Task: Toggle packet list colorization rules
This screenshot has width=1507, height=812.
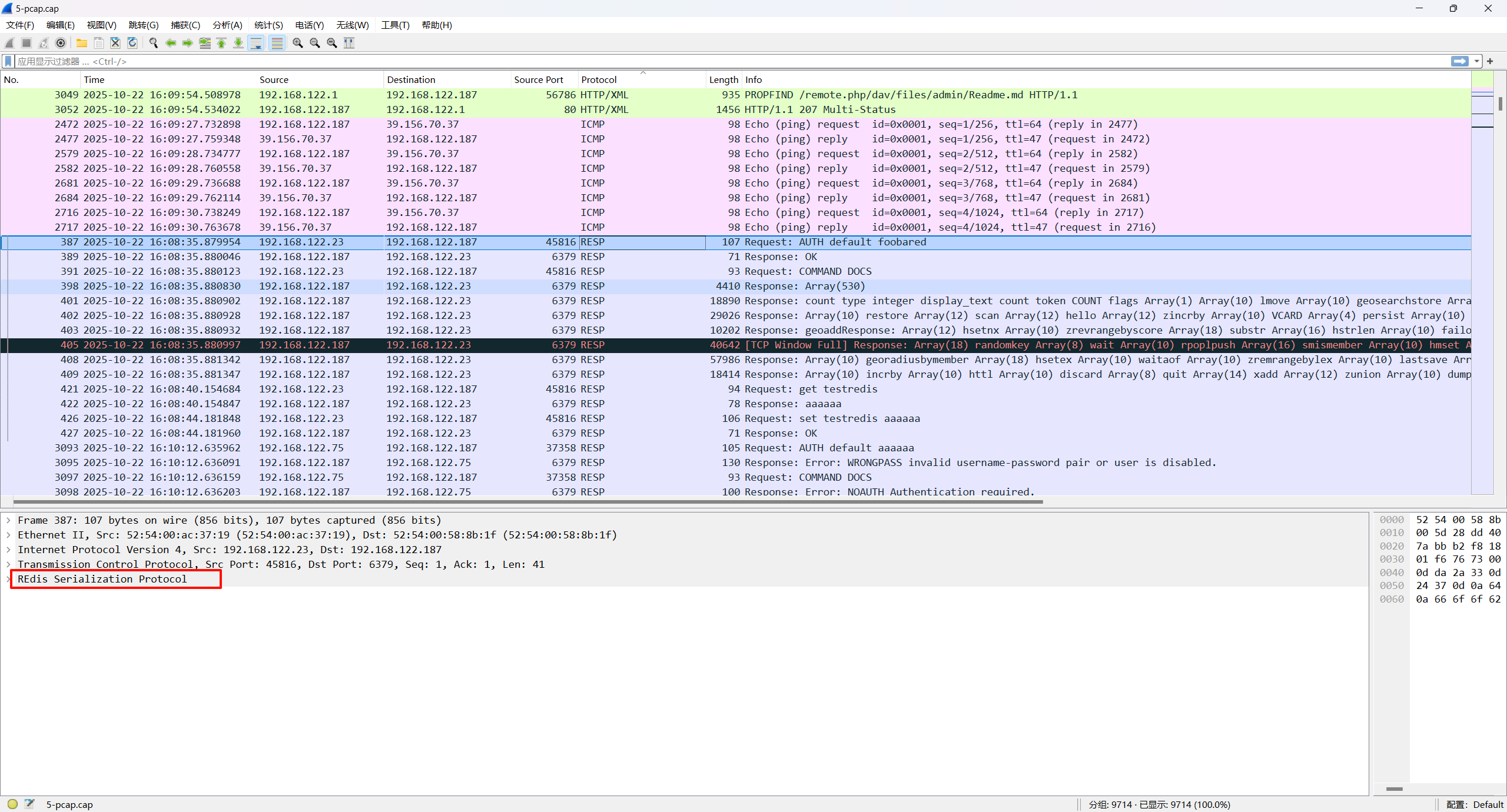Action: (x=277, y=43)
